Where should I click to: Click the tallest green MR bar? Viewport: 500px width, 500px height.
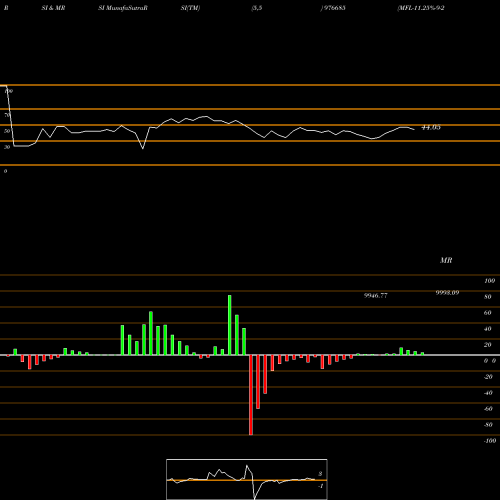click(230, 325)
